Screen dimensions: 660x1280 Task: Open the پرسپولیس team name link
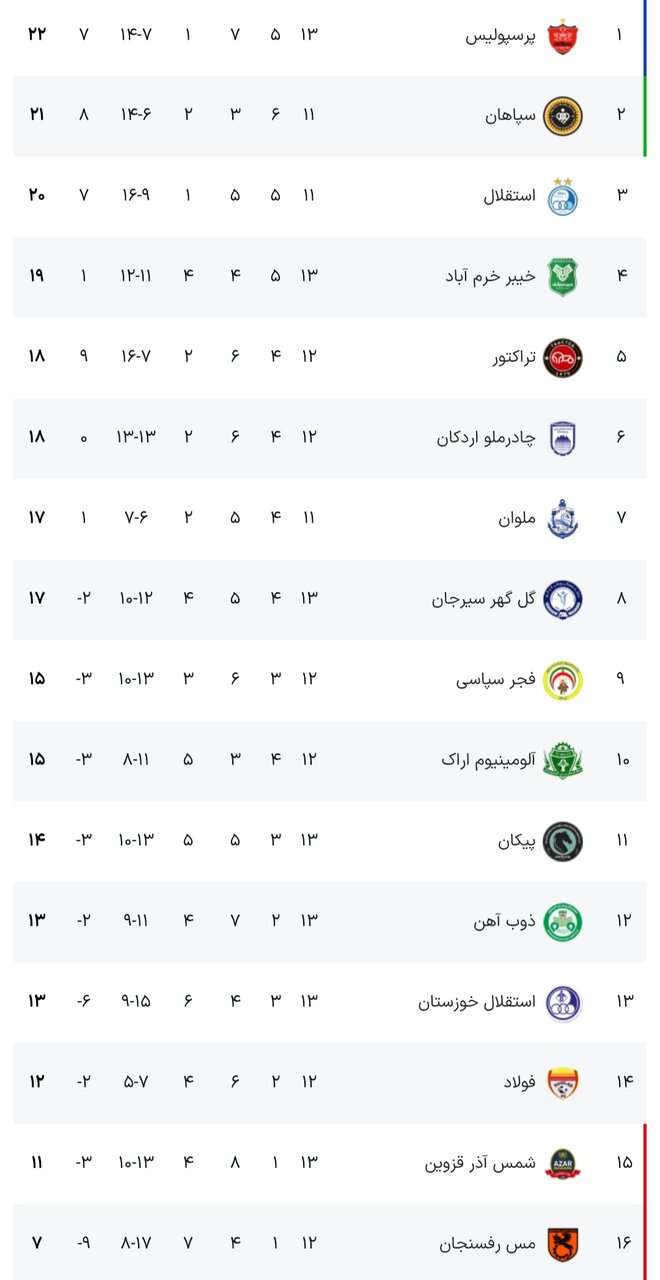[501, 36]
